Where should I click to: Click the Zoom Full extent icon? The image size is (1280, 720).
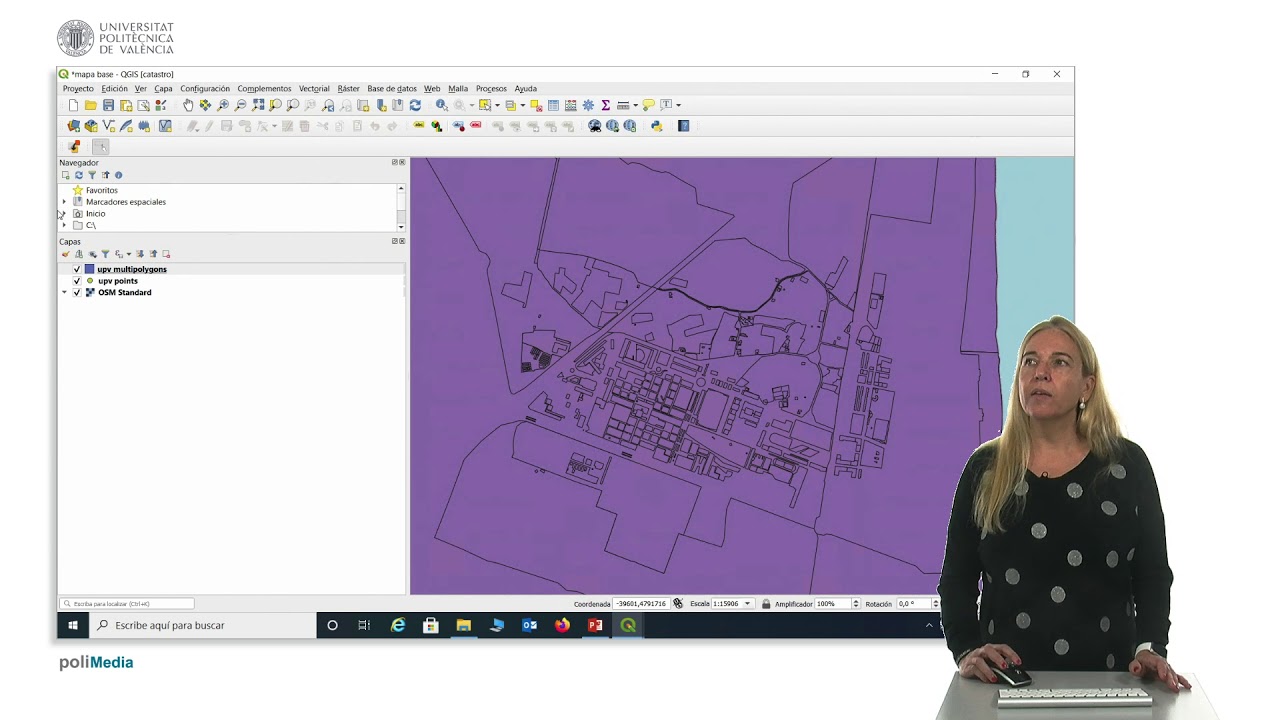(x=258, y=105)
